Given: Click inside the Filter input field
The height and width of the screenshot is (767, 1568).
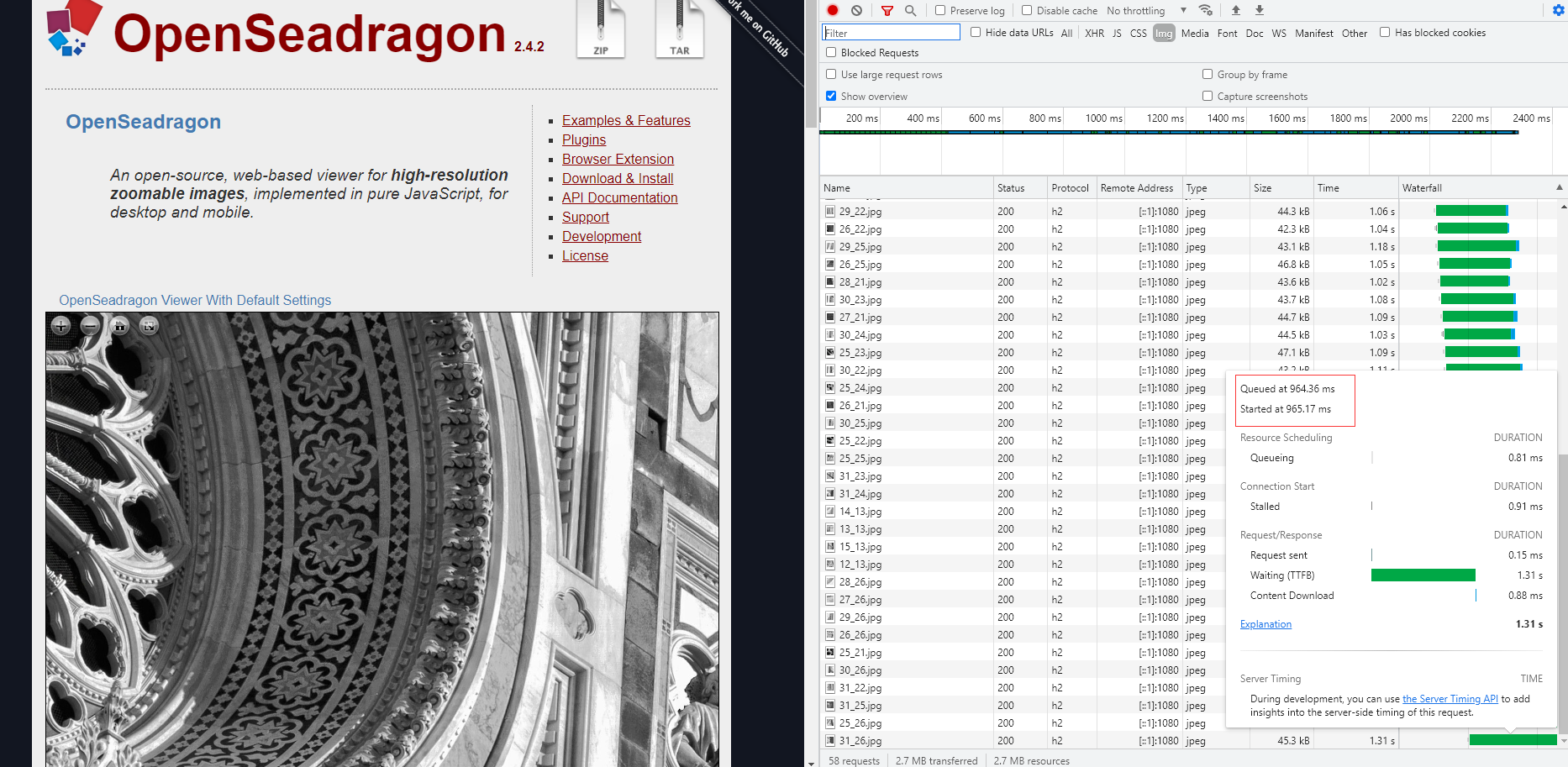Looking at the screenshot, I should pos(890,32).
